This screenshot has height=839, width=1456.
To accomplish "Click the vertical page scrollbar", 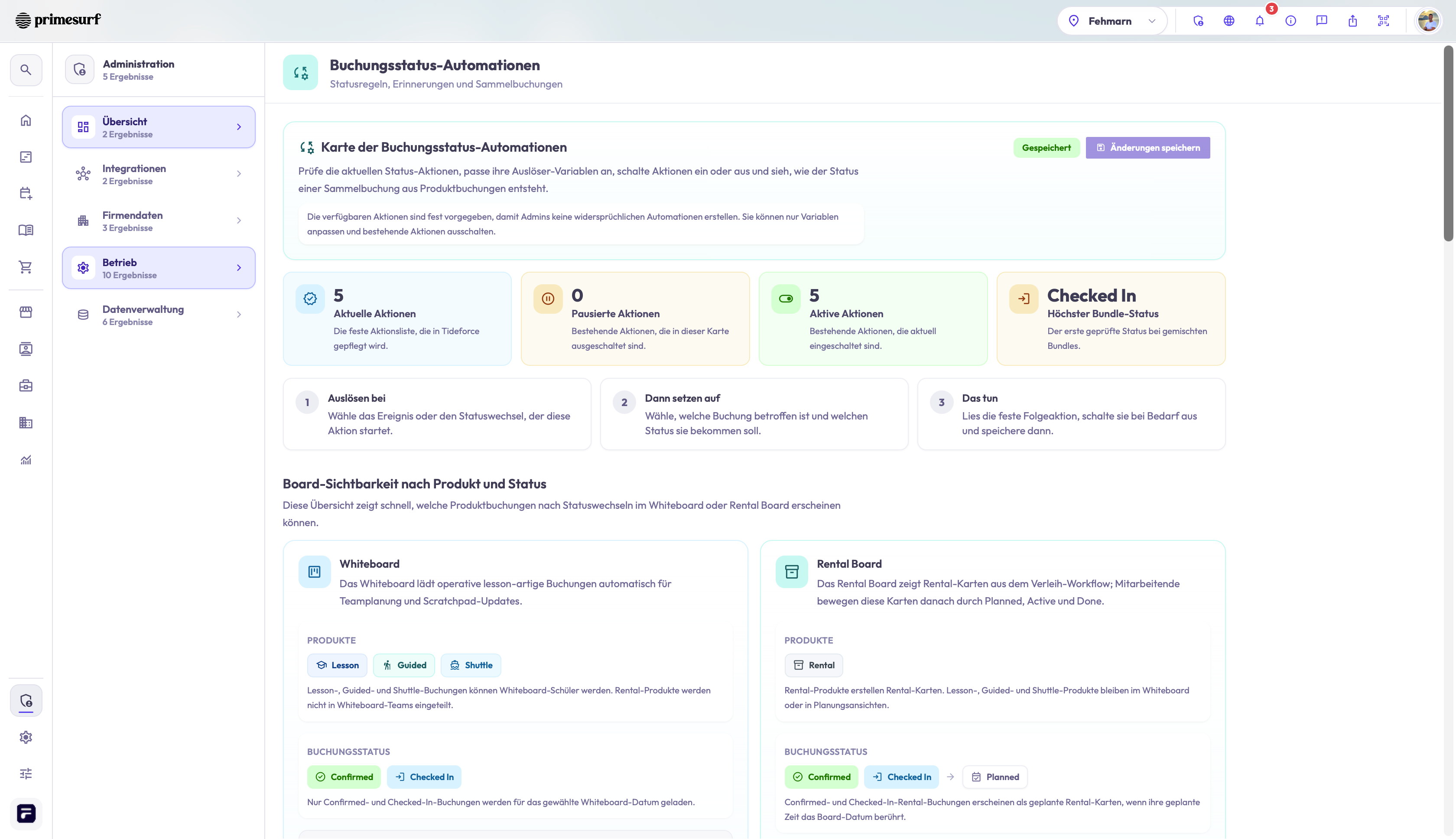I will pyautogui.click(x=1449, y=144).
